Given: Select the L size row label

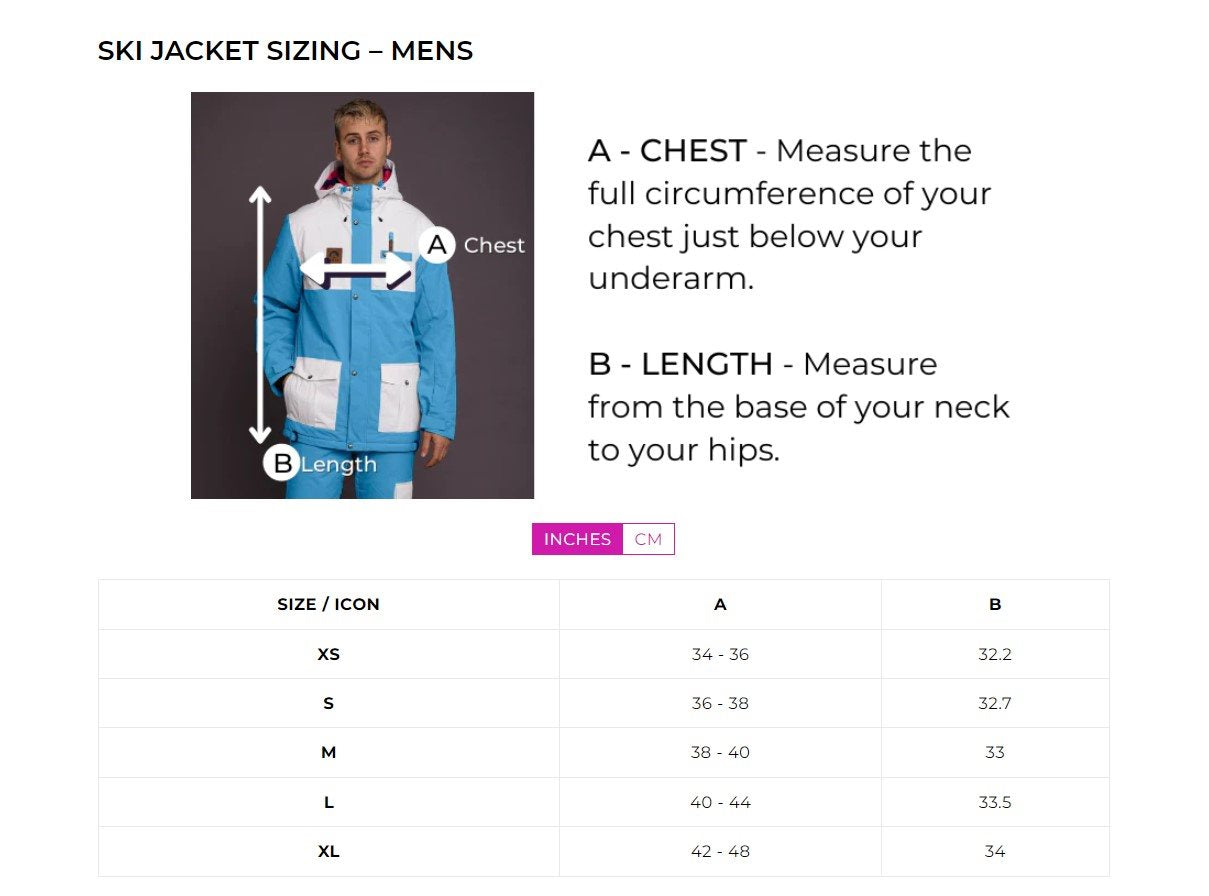Looking at the screenshot, I should [x=328, y=802].
